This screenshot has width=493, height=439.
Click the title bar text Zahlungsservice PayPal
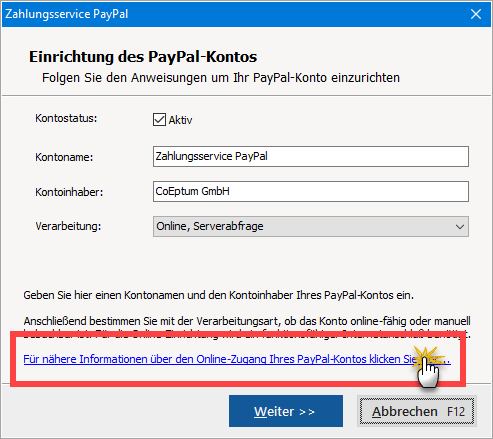tap(67, 14)
